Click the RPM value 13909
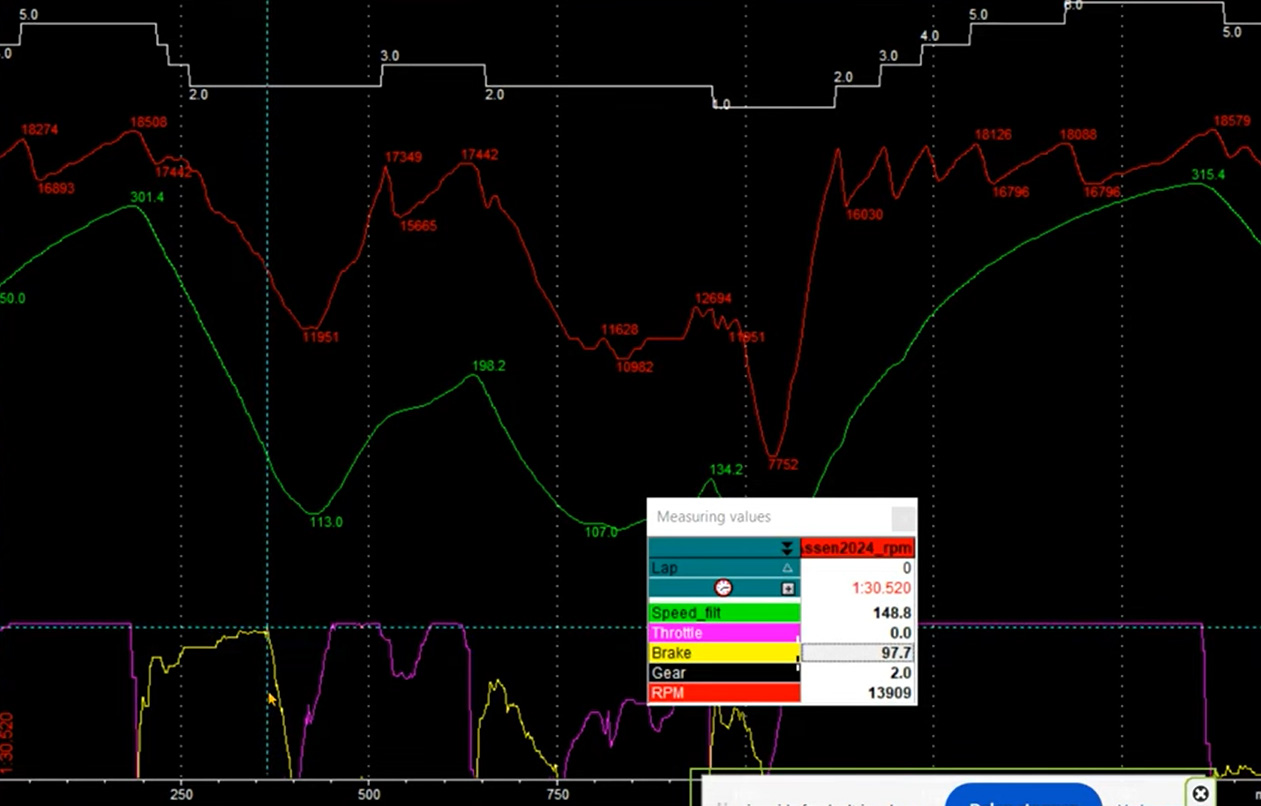The height and width of the screenshot is (806, 1261). (x=890, y=693)
